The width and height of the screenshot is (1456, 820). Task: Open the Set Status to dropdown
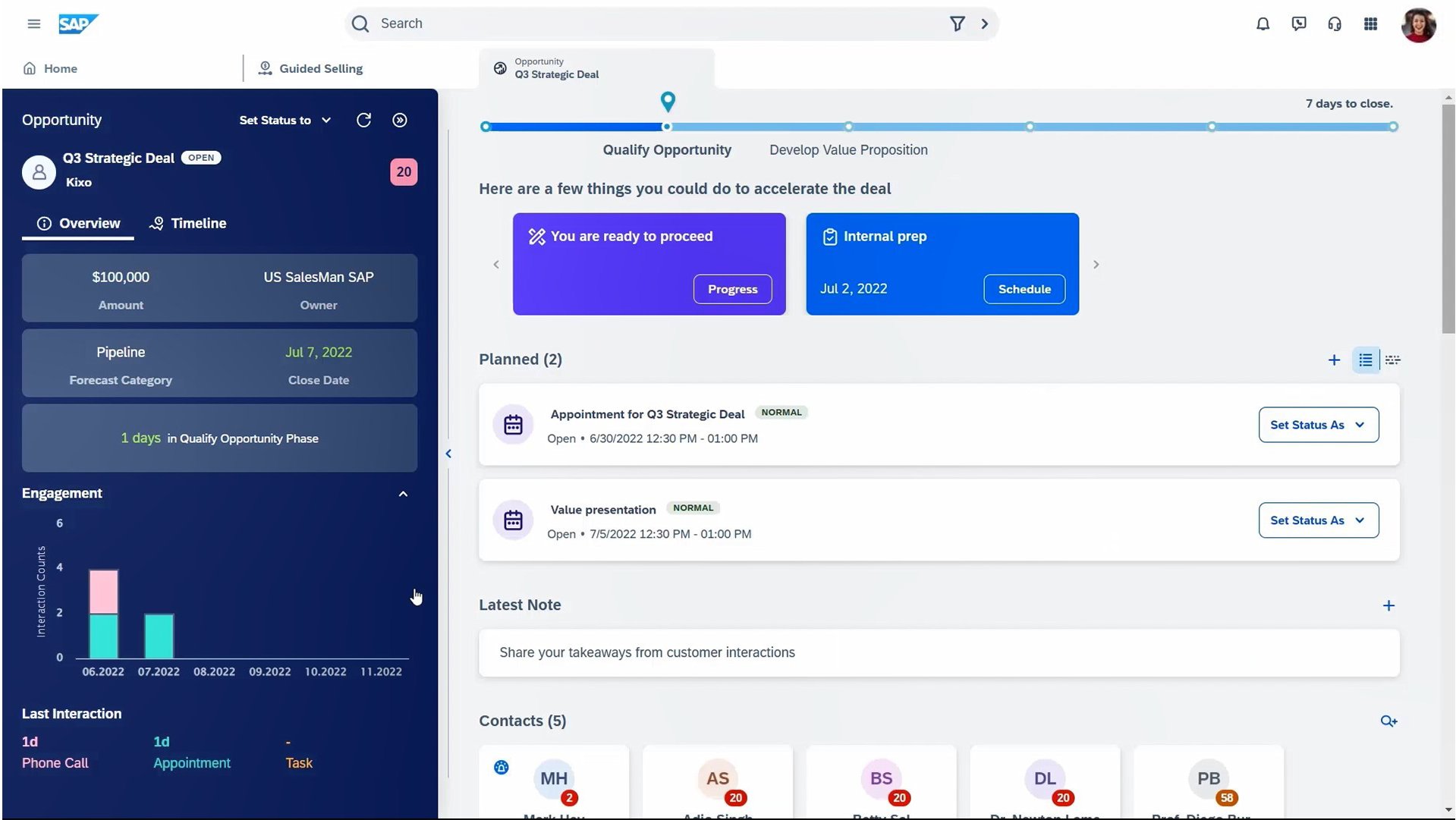pos(285,120)
